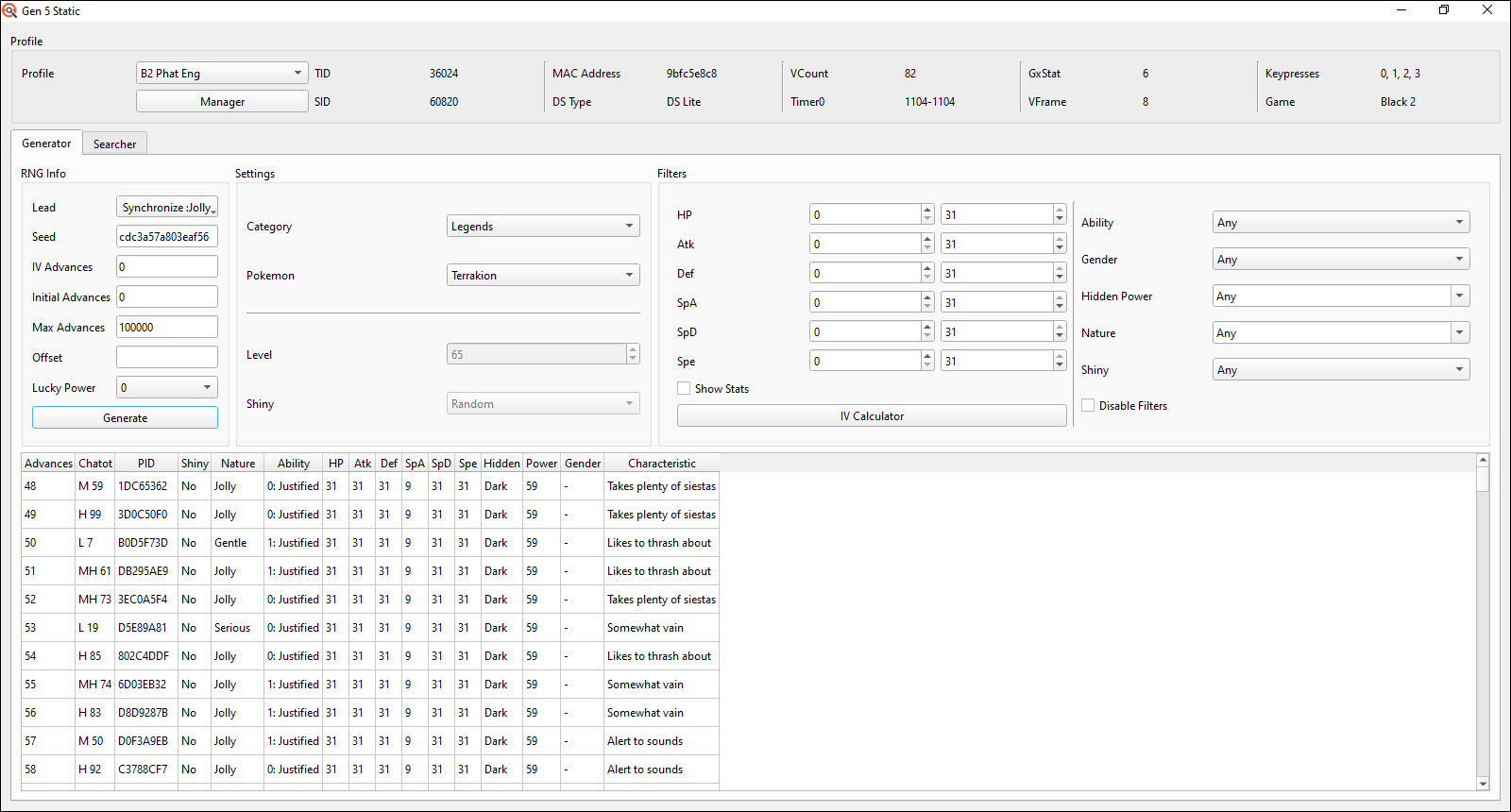This screenshot has height=812, width=1511.
Task: Sort results by the PID column header
Action: [145, 464]
